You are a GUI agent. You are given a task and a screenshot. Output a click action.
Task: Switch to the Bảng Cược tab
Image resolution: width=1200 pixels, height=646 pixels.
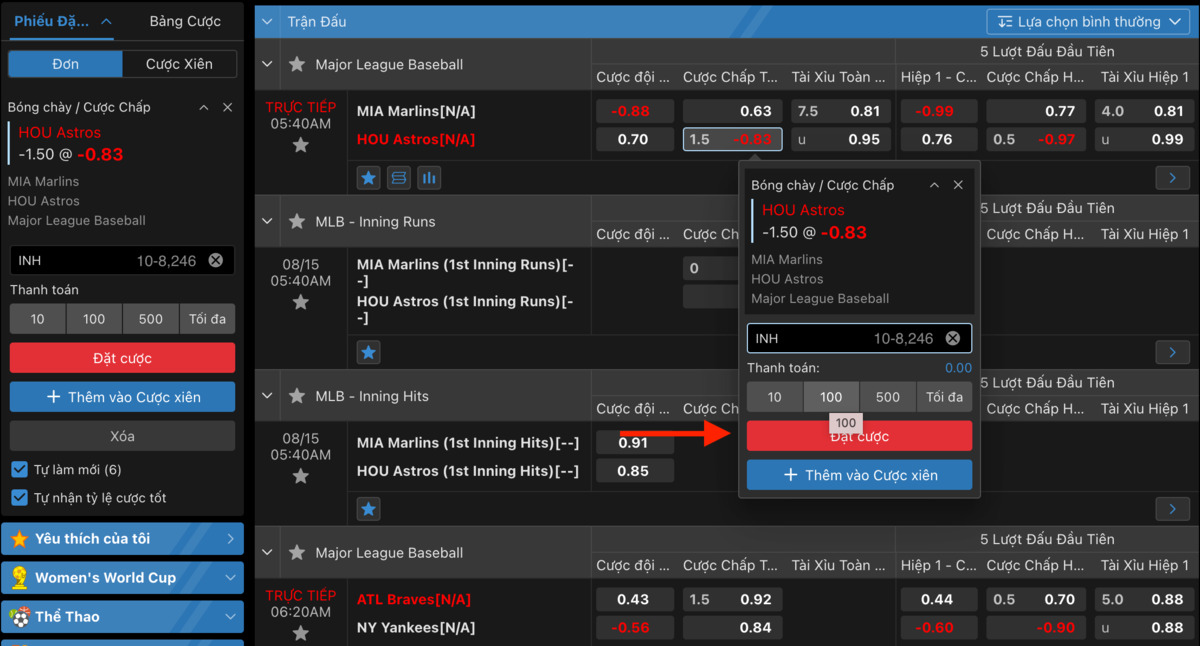(185, 21)
